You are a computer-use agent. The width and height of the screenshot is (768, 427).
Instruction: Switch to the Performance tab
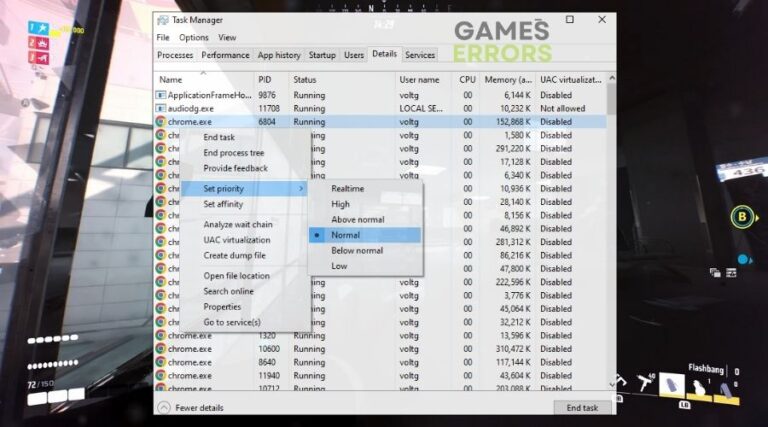coord(224,55)
